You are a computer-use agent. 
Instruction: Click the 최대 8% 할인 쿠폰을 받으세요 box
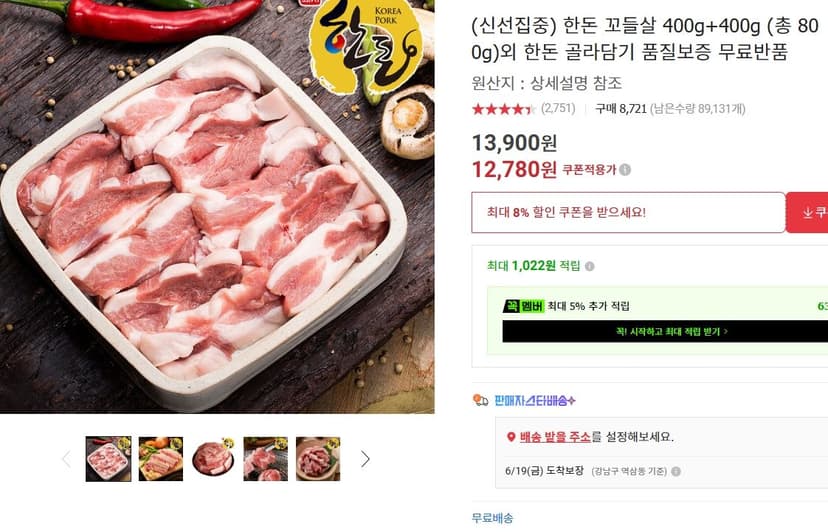click(x=628, y=212)
